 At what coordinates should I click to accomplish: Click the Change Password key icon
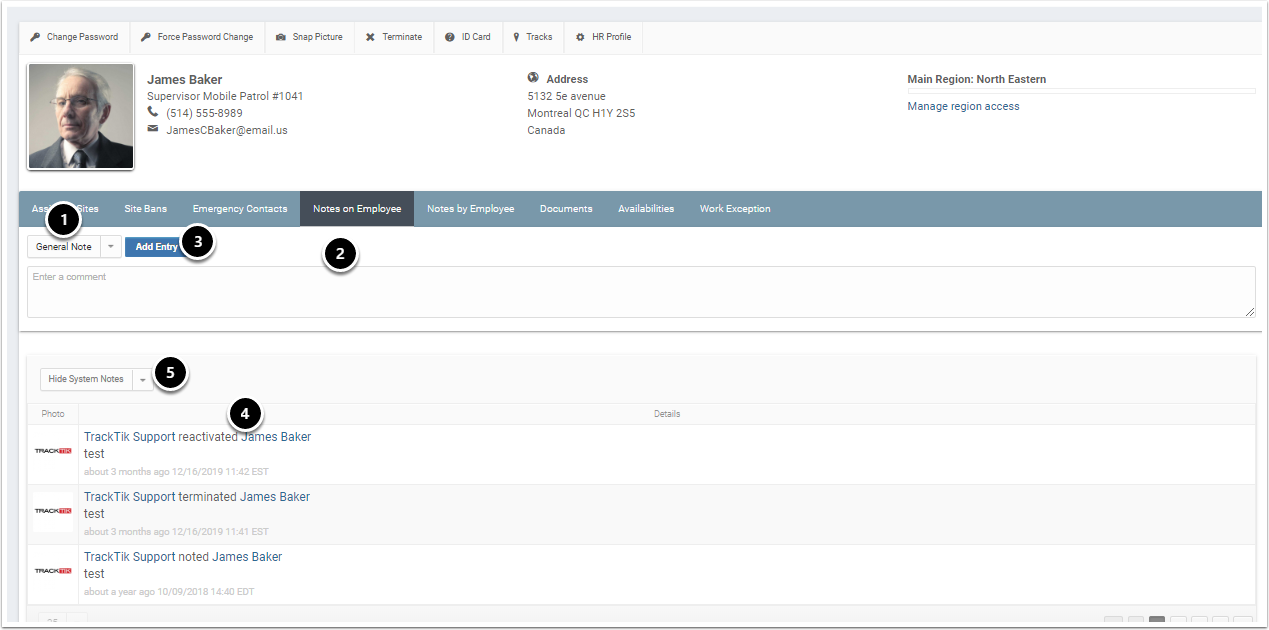tap(35, 37)
